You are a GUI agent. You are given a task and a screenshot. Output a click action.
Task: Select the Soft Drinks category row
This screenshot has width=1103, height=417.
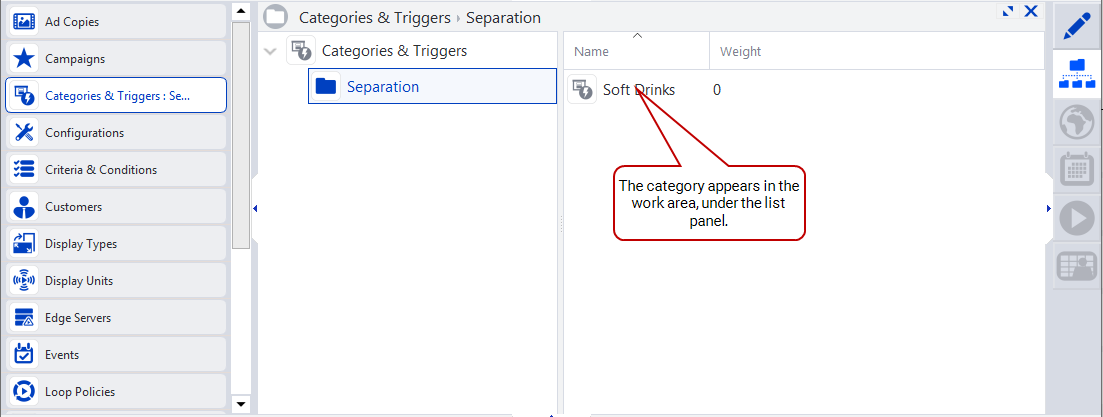point(803,89)
